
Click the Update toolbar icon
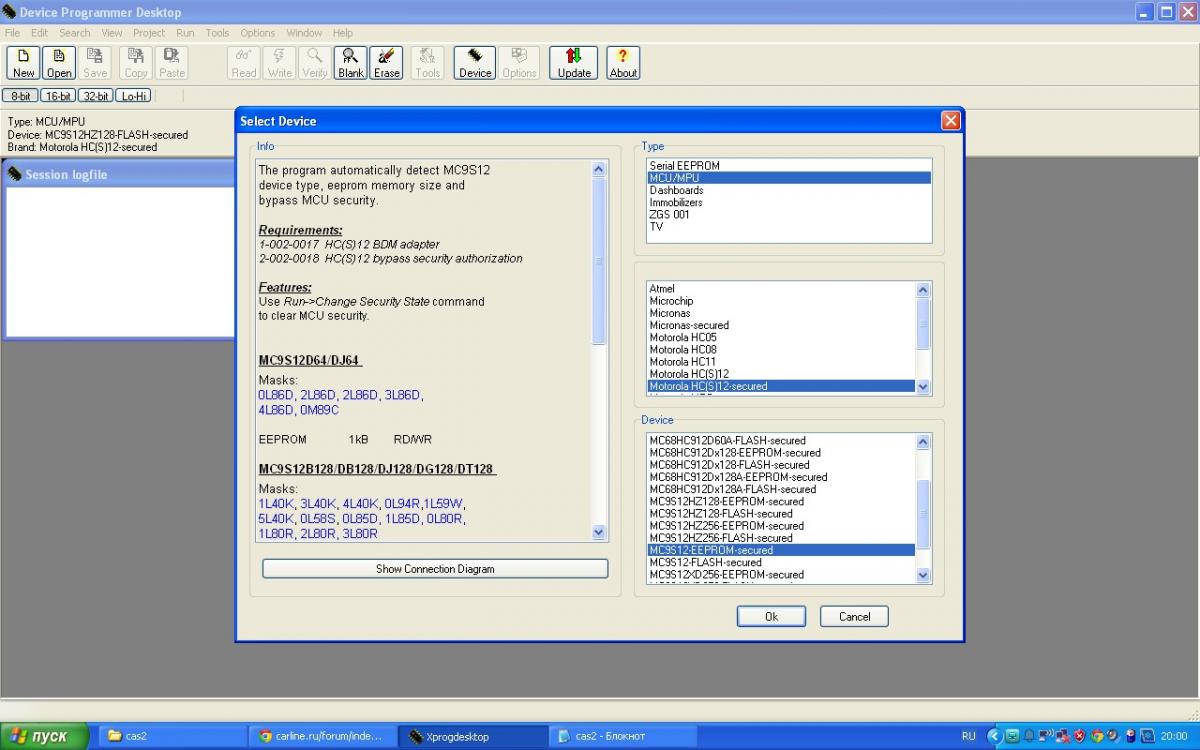pyautogui.click(x=574, y=62)
